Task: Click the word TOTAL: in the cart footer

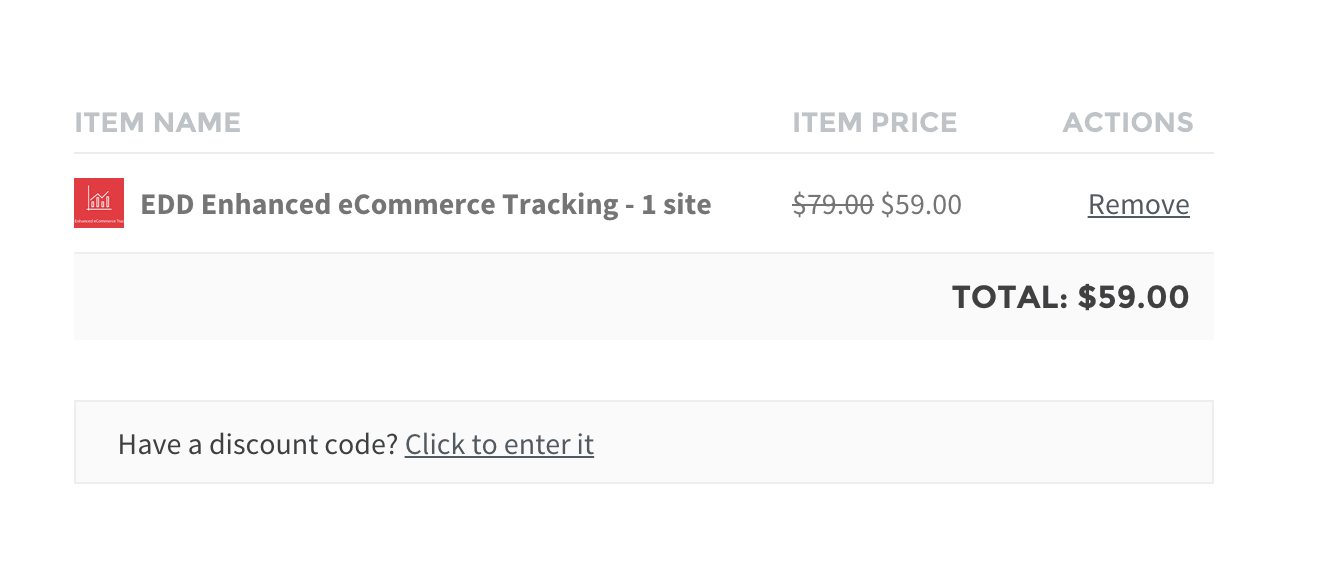Action: click(1010, 297)
